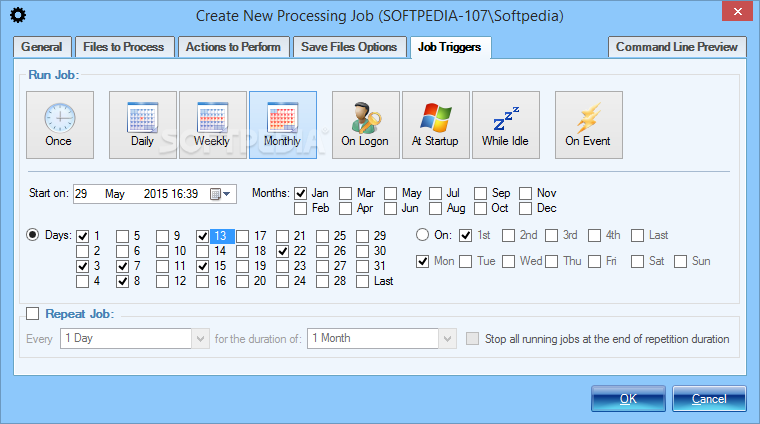Toggle Stop all running jobs checkbox
Screen dimensions: 760x424
pyautogui.click(x=472, y=338)
